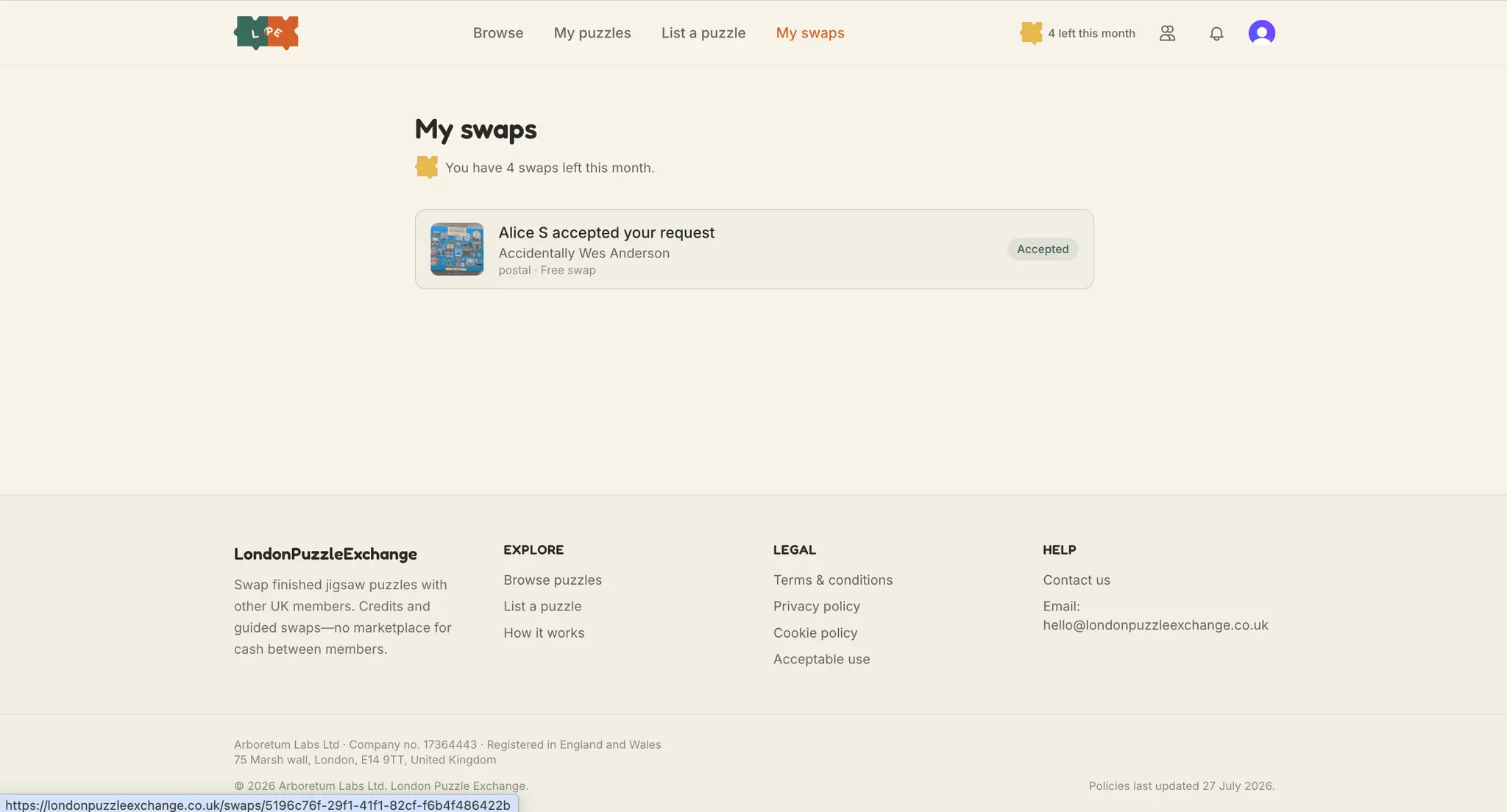Click the '4 left this month' label

click(x=1091, y=33)
